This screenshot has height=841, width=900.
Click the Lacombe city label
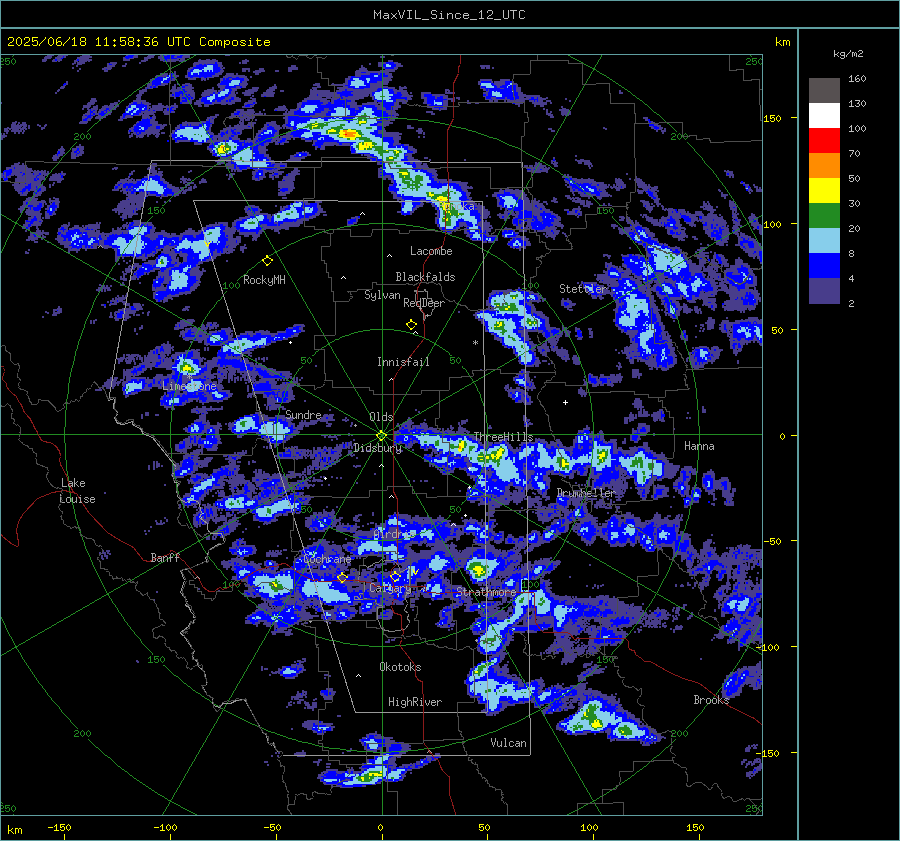coord(431,251)
